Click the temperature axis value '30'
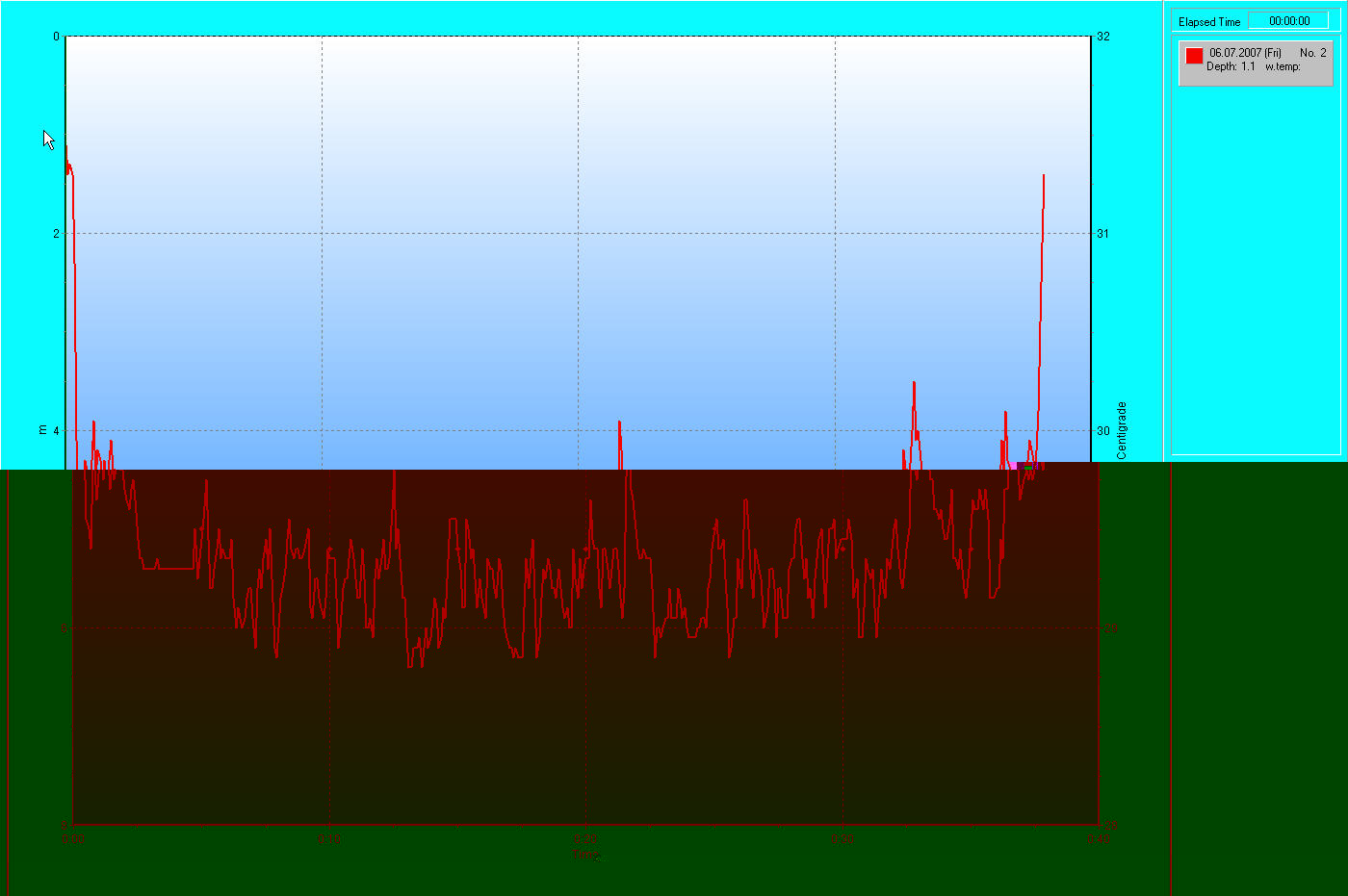 [1102, 430]
